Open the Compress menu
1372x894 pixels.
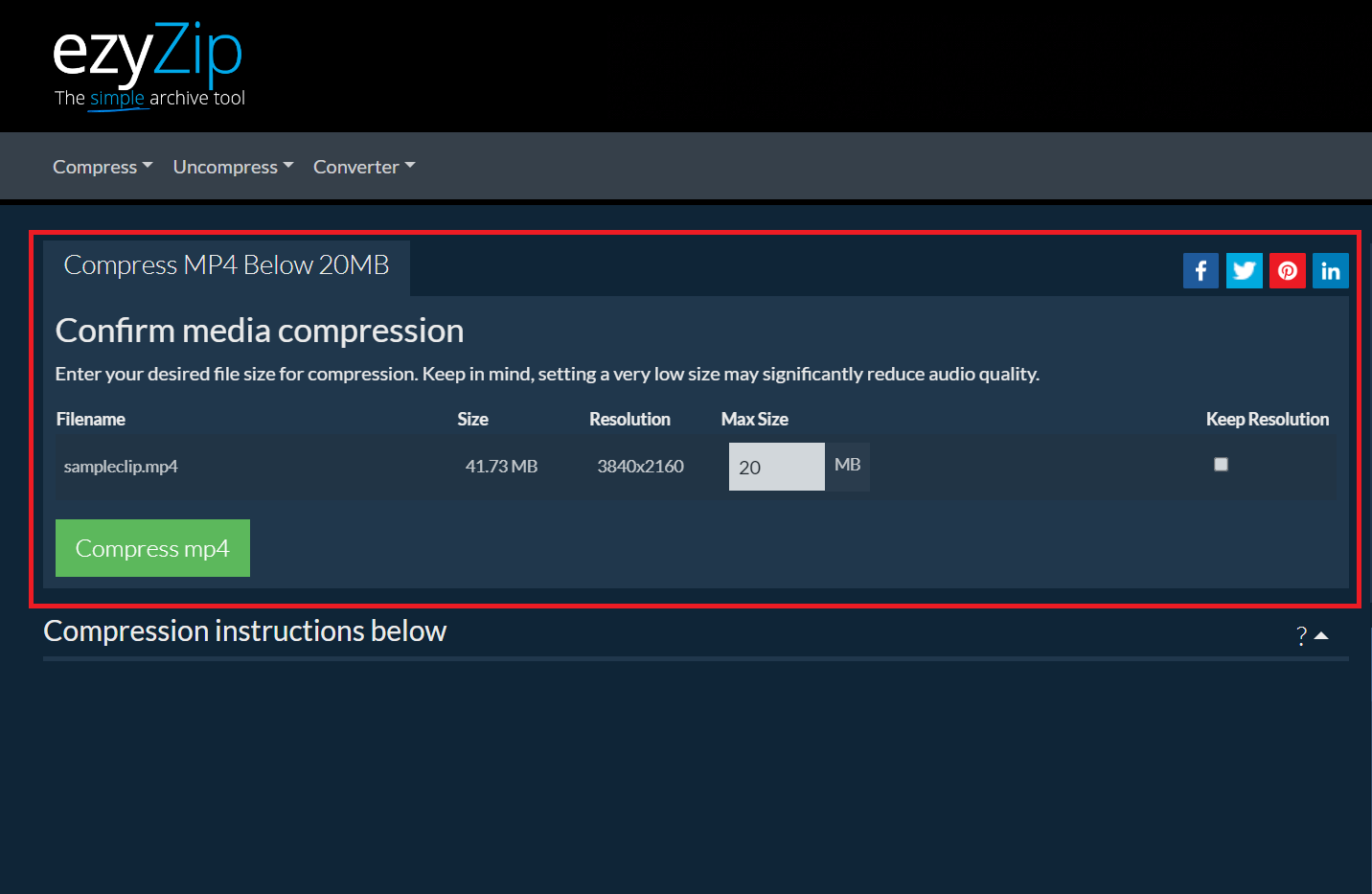[x=102, y=166]
